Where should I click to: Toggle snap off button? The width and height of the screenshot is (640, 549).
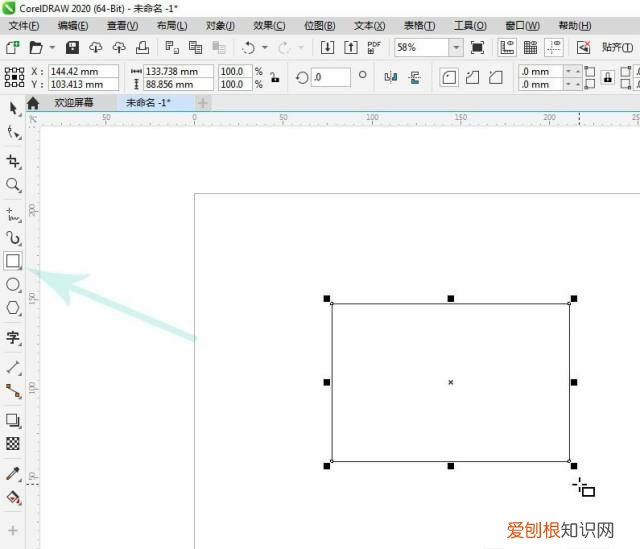(x=584, y=47)
